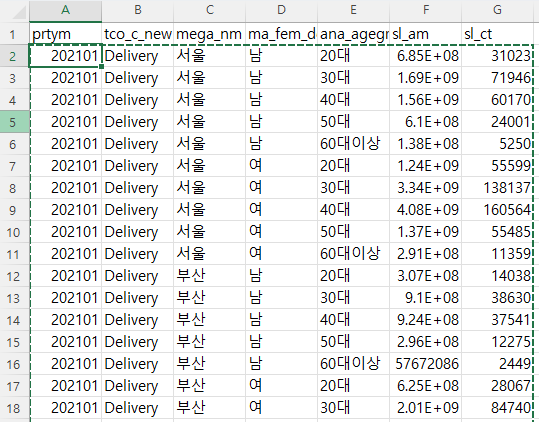The image size is (539, 422).
Task: Click cell with value 138137
Action: [x=497, y=188]
